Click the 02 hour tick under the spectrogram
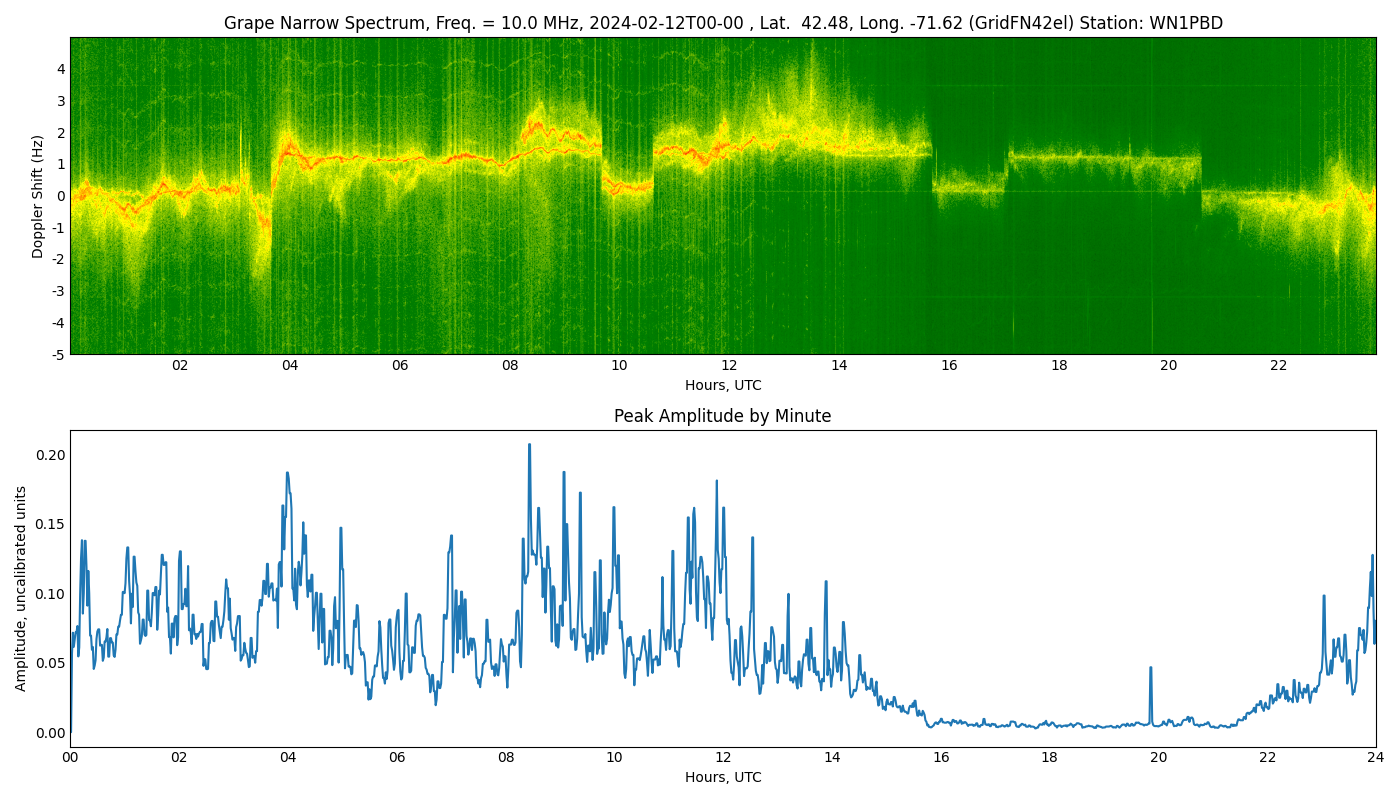The width and height of the screenshot is (1400, 800). (180, 365)
